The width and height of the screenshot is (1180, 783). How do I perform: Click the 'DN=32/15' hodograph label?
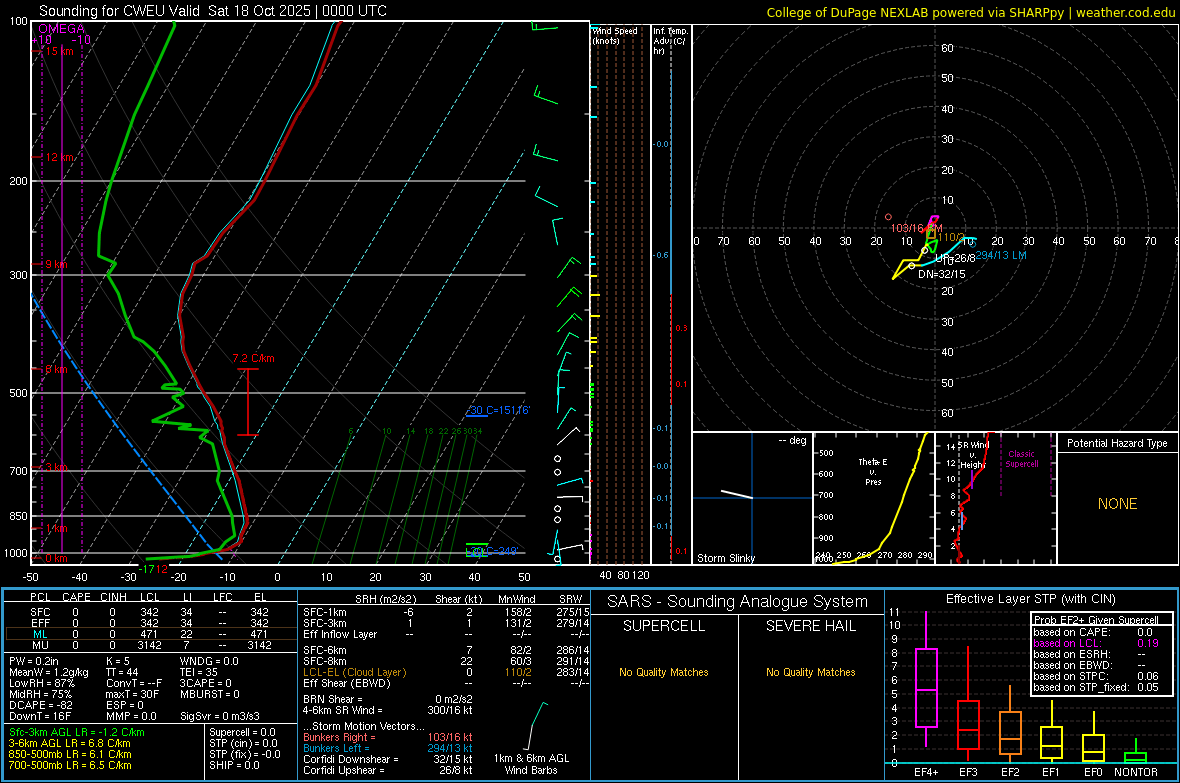[x=941, y=274]
